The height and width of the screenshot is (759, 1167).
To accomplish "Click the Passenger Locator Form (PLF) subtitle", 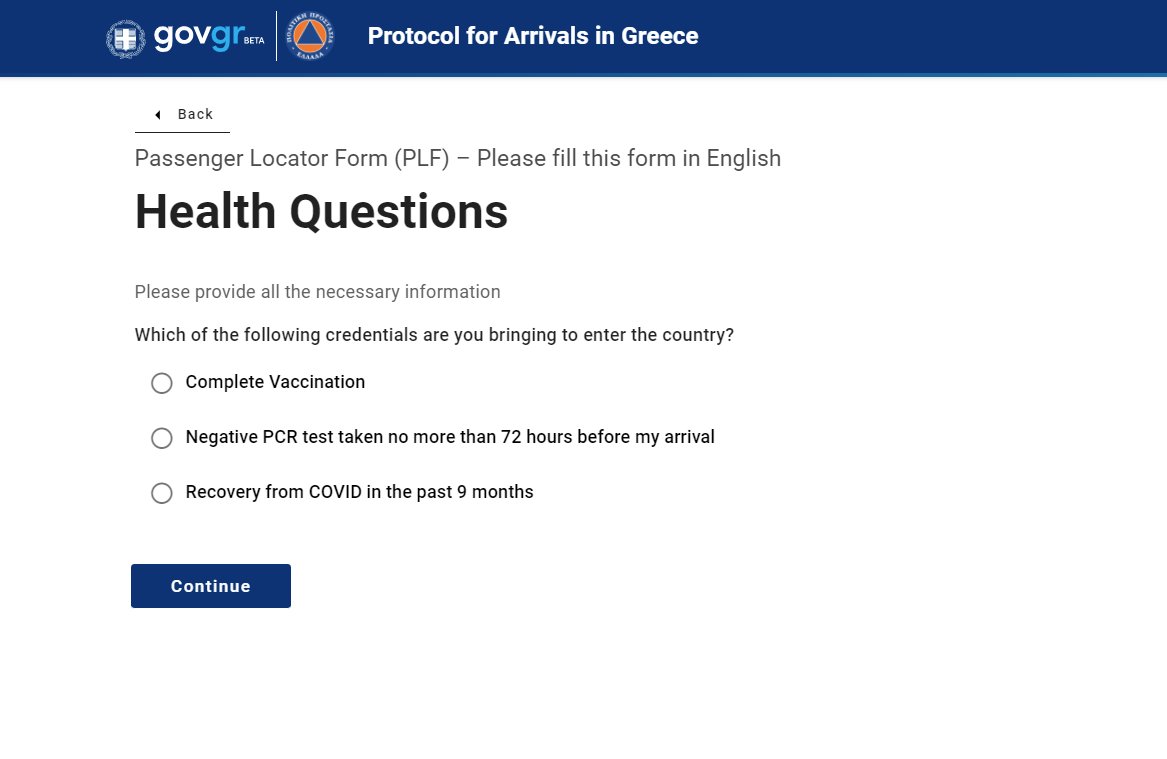I will [x=457, y=158].
